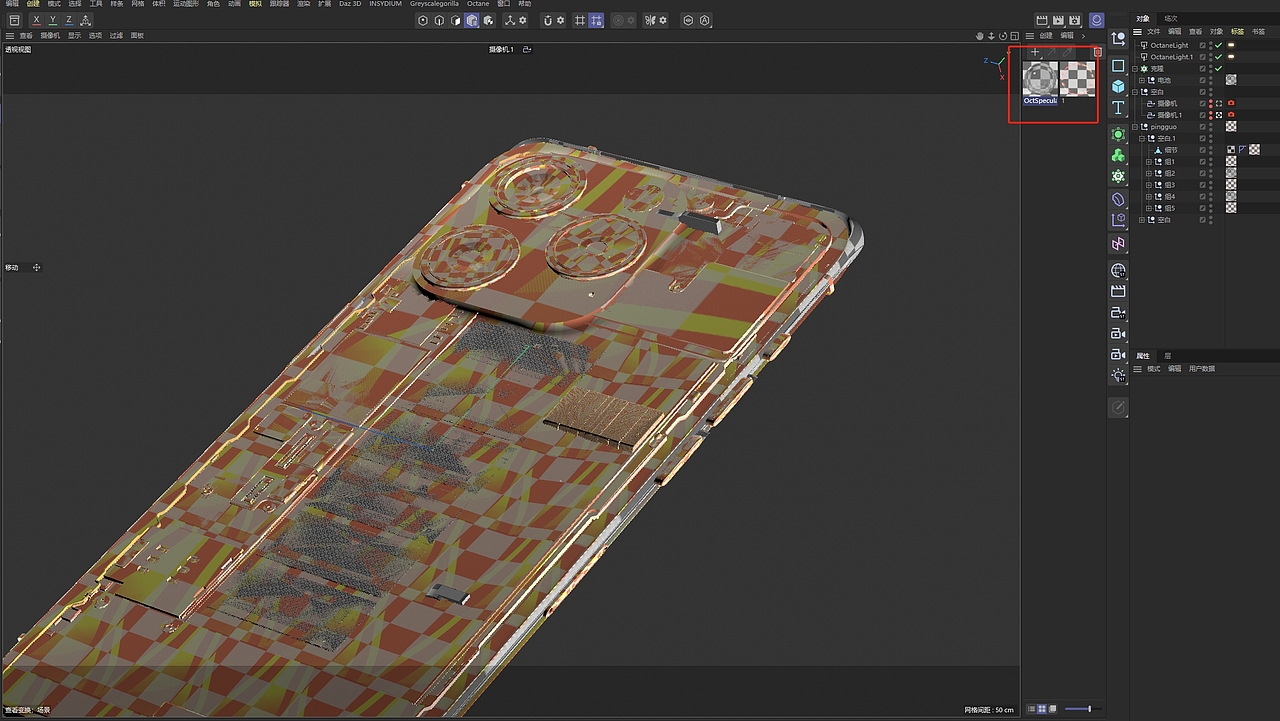Switch to the 场次 tab
Viewport: 1280px width, 721px height.
(1171, 18)
